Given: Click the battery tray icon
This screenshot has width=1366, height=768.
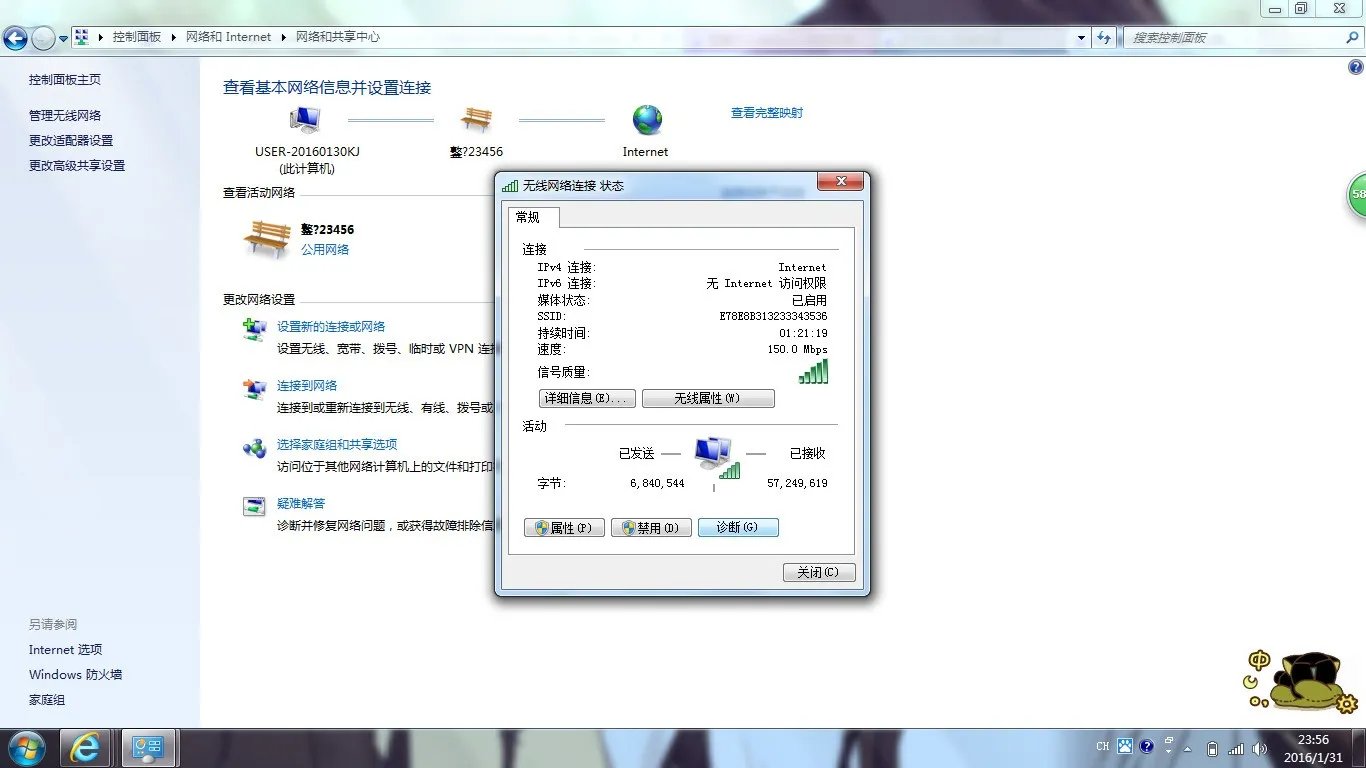Looking at the screenshot, I should [1212, 748].
